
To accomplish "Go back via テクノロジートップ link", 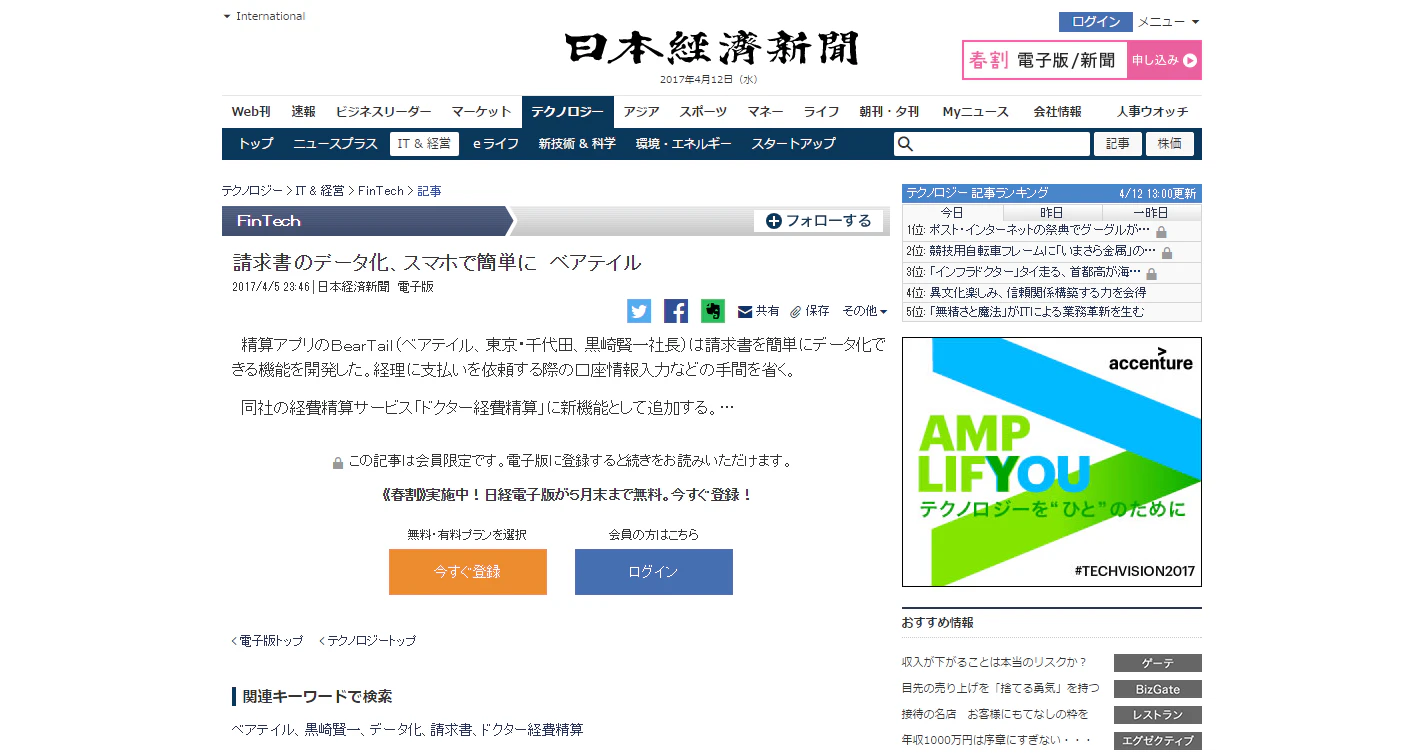I will click(367, 641).
